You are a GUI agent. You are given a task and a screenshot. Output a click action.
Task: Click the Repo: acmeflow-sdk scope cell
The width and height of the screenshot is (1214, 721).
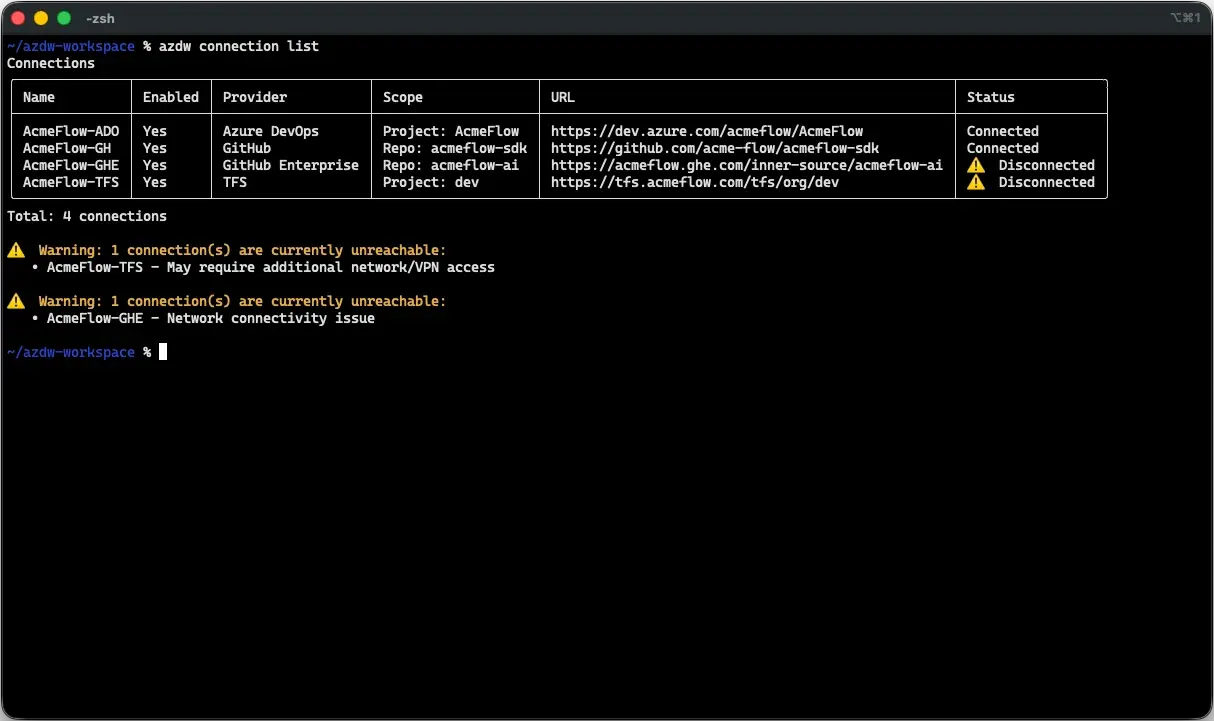pyautogui.click(x=455, y=148)
